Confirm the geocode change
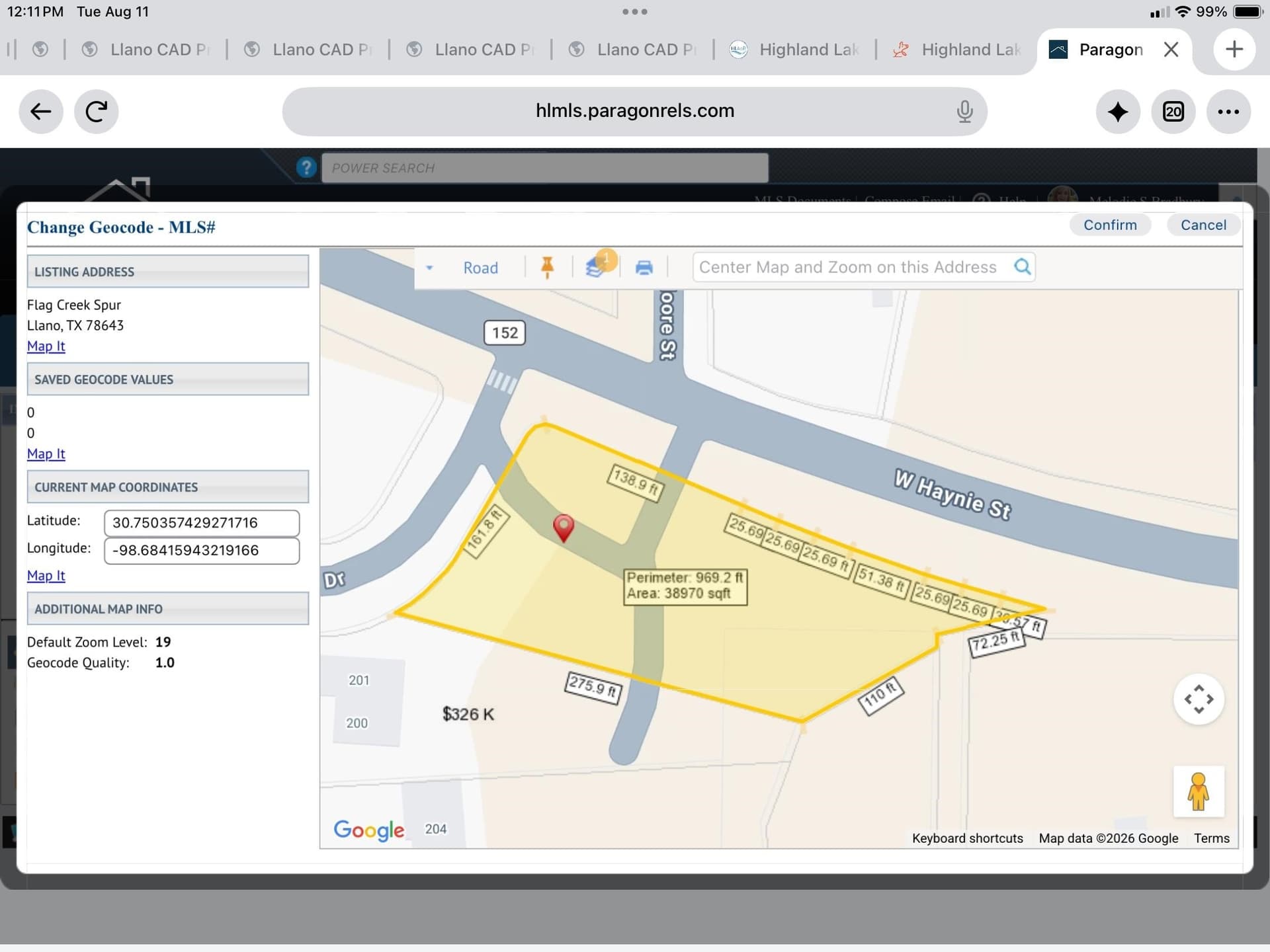 click(x=1110, y=225)
